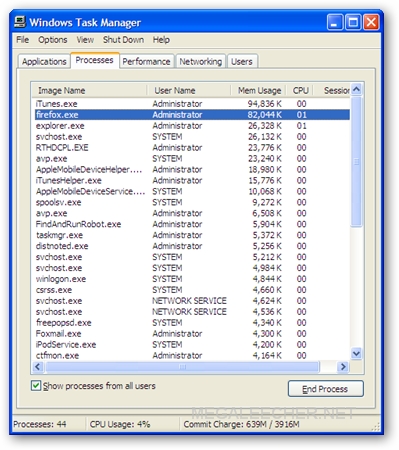This screenshot has height=450, width=399.
Task: Close the Windows Task Manager window
Action: click(371, 22)
